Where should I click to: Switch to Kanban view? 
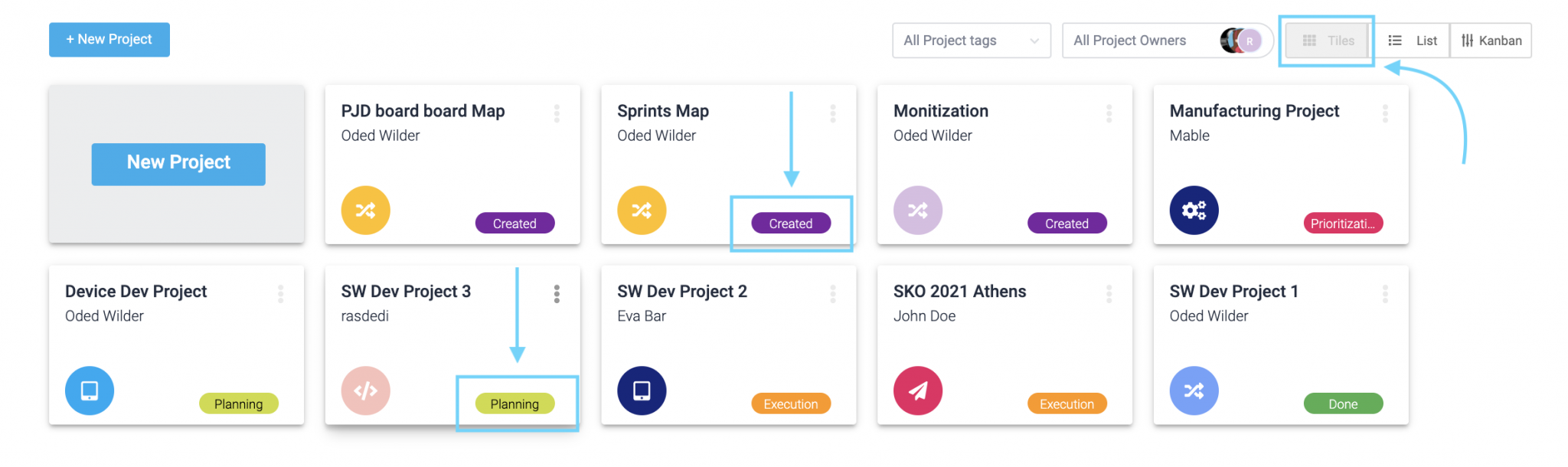(x=1491, y=41)
